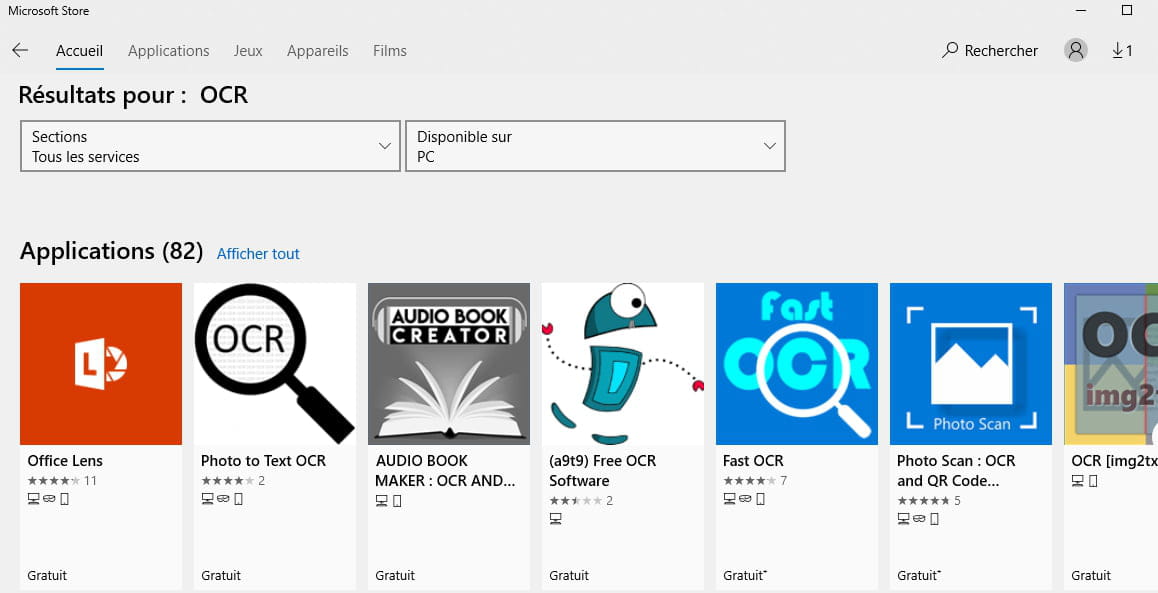The image size is (1158, 593).
Task: Click the device icons under Photo to Text OCR
Action: (222, 499)
